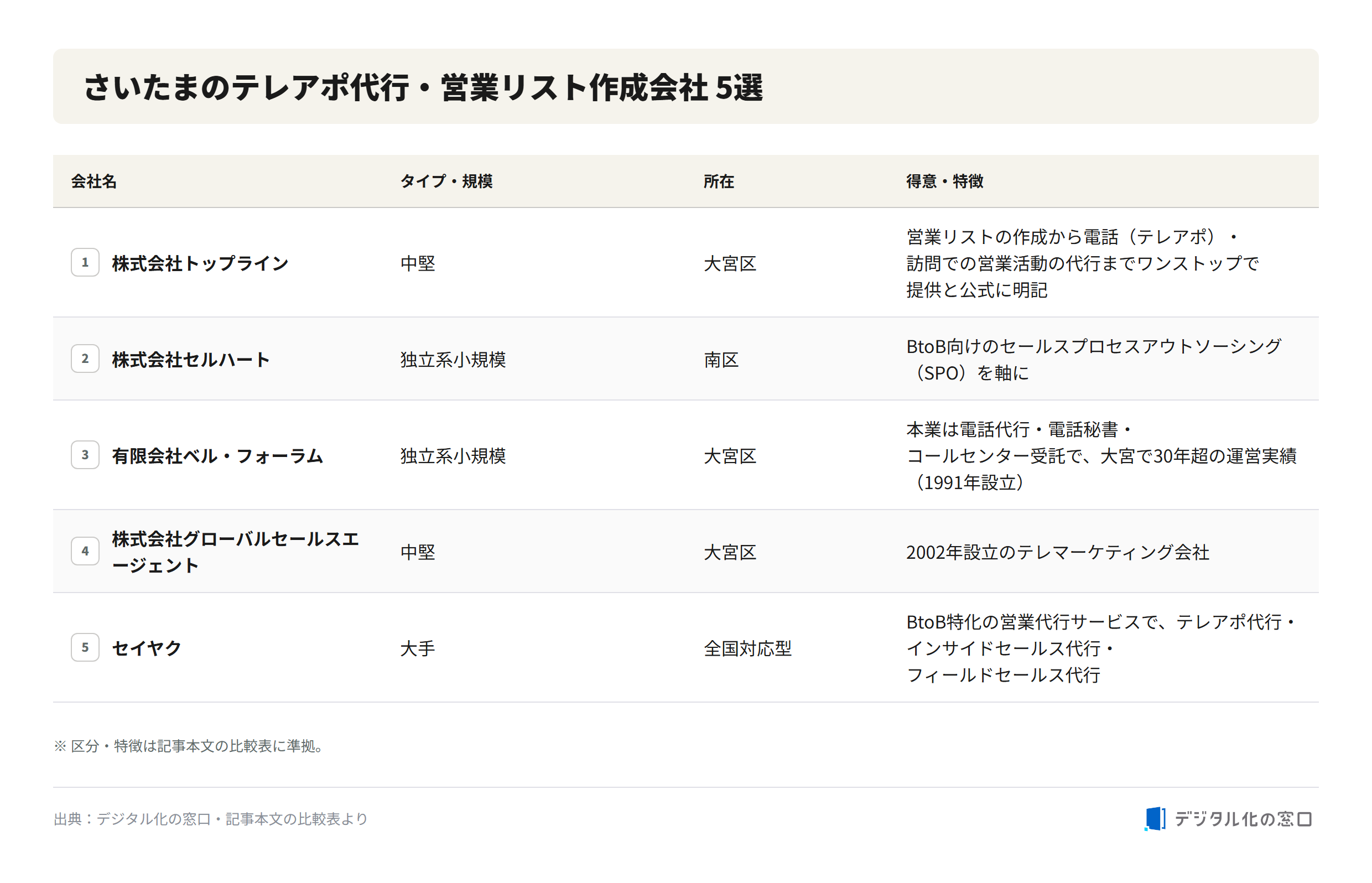Click the number 1 badge for 株式会社トップライン
The height and width of the screenshot is (883, 1372).
pos(85,262)
